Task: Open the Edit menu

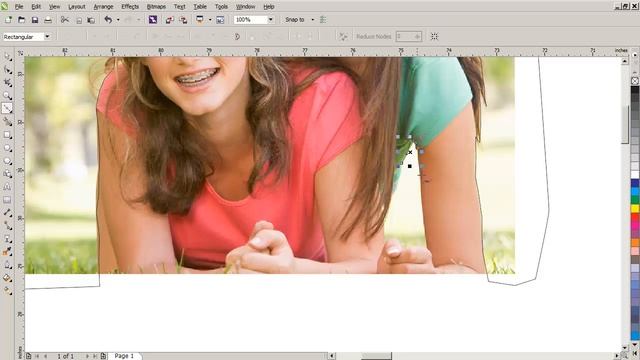Action: [36, 7]
